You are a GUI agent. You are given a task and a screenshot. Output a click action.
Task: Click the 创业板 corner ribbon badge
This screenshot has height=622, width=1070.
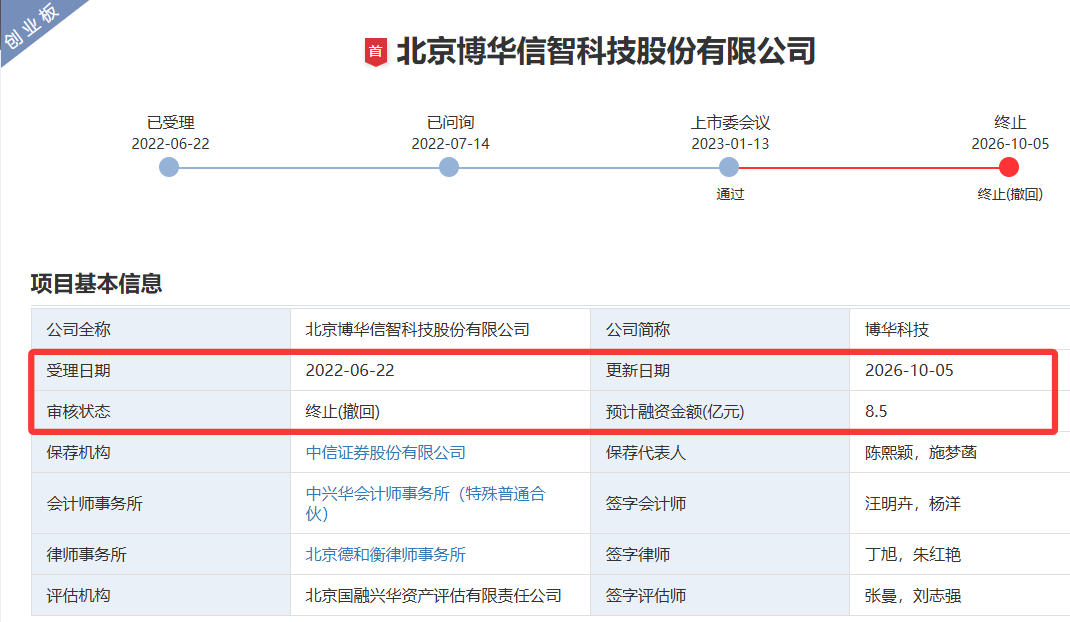point(33,26)
